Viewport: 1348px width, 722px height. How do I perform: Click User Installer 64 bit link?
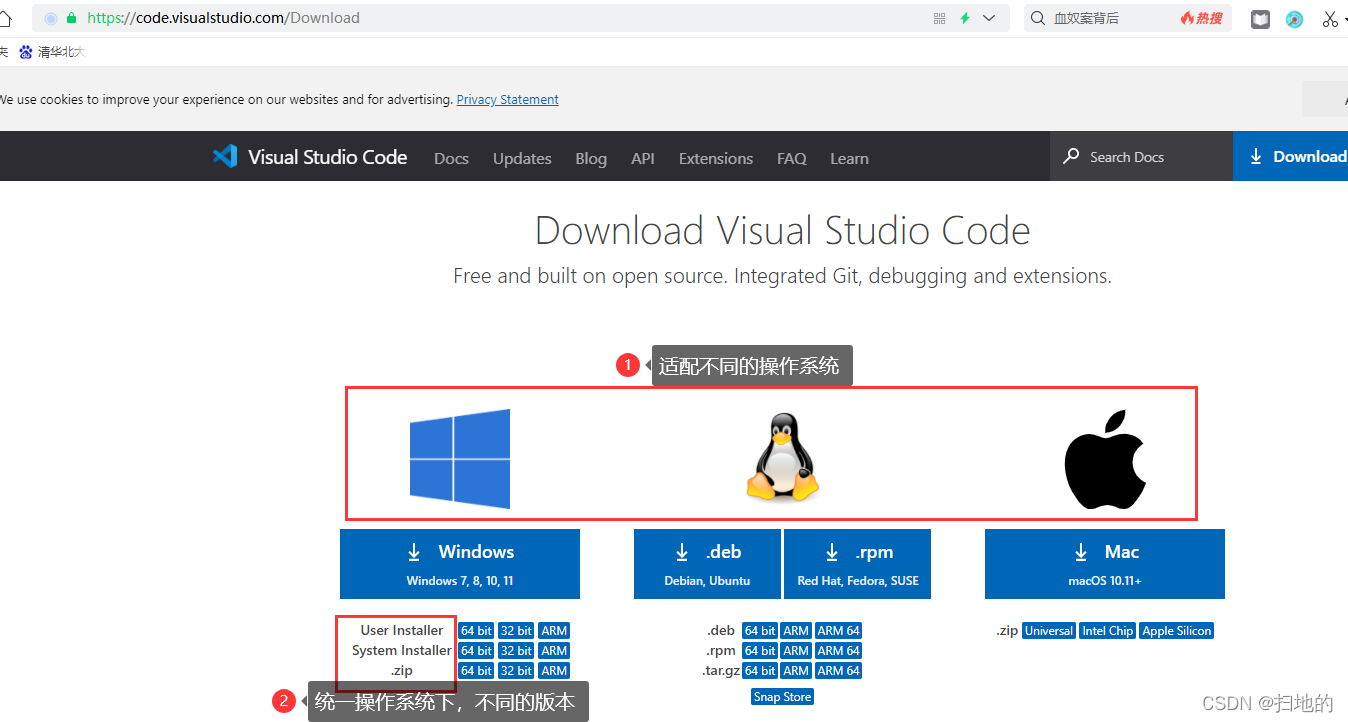point(476,631)
